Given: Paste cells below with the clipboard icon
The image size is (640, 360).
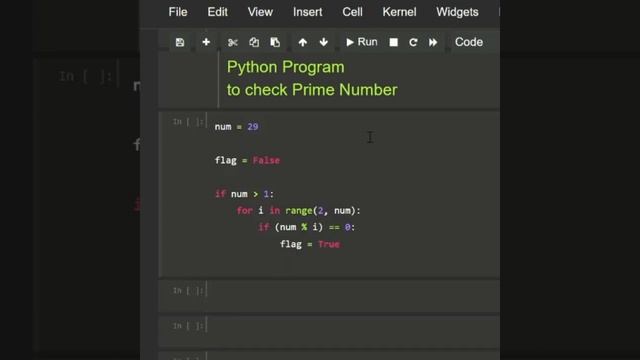Looking at the screenshot, I should [275, 42].
